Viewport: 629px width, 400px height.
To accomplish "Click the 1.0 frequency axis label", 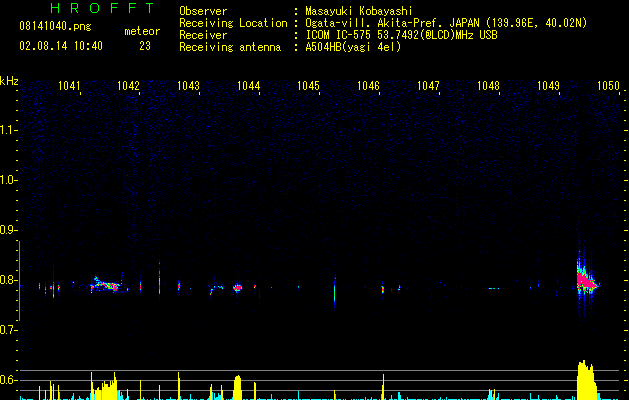I will [9, 180].
